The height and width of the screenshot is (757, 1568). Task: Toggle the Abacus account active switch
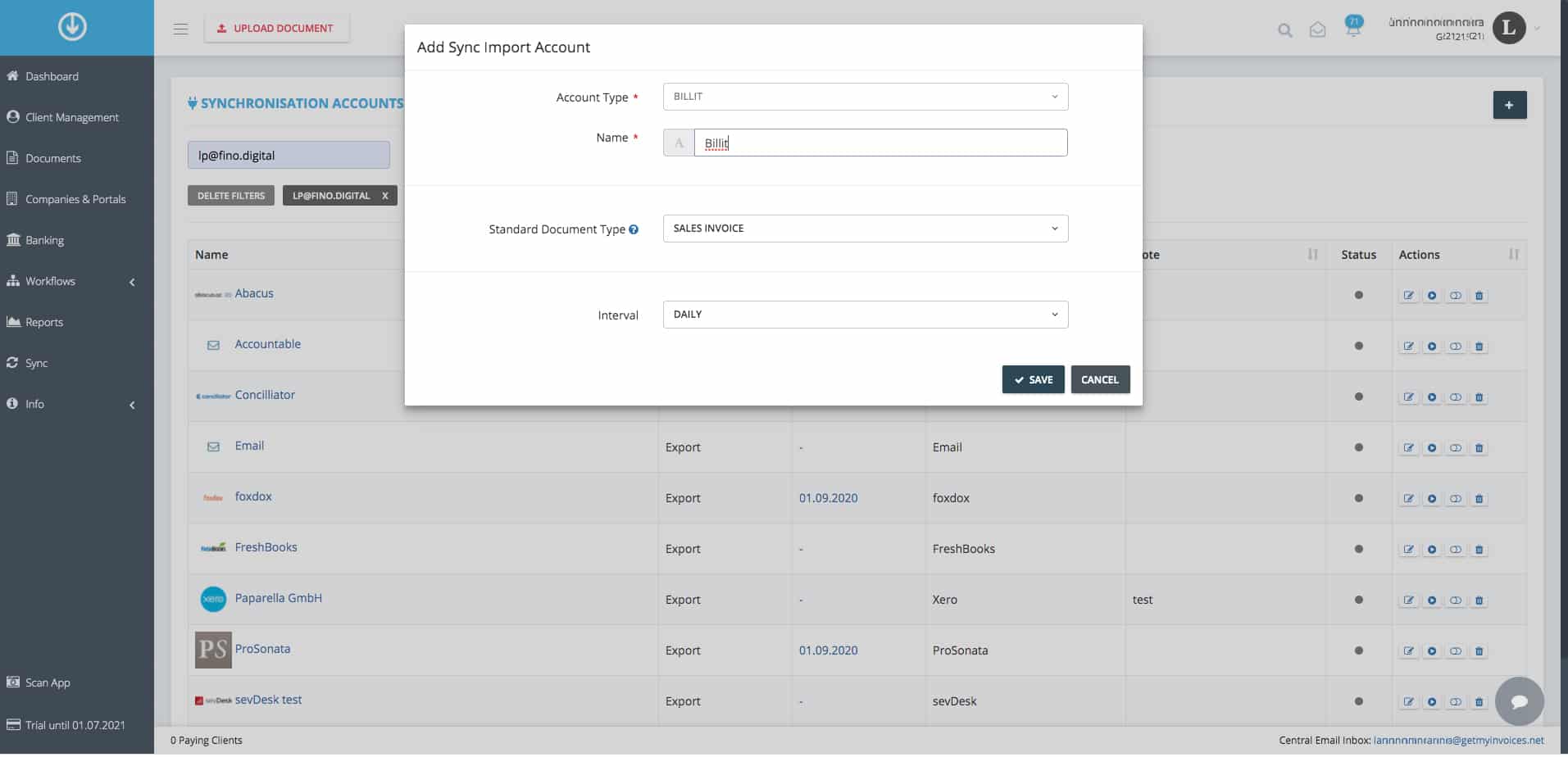click(x=1455, y=296)
